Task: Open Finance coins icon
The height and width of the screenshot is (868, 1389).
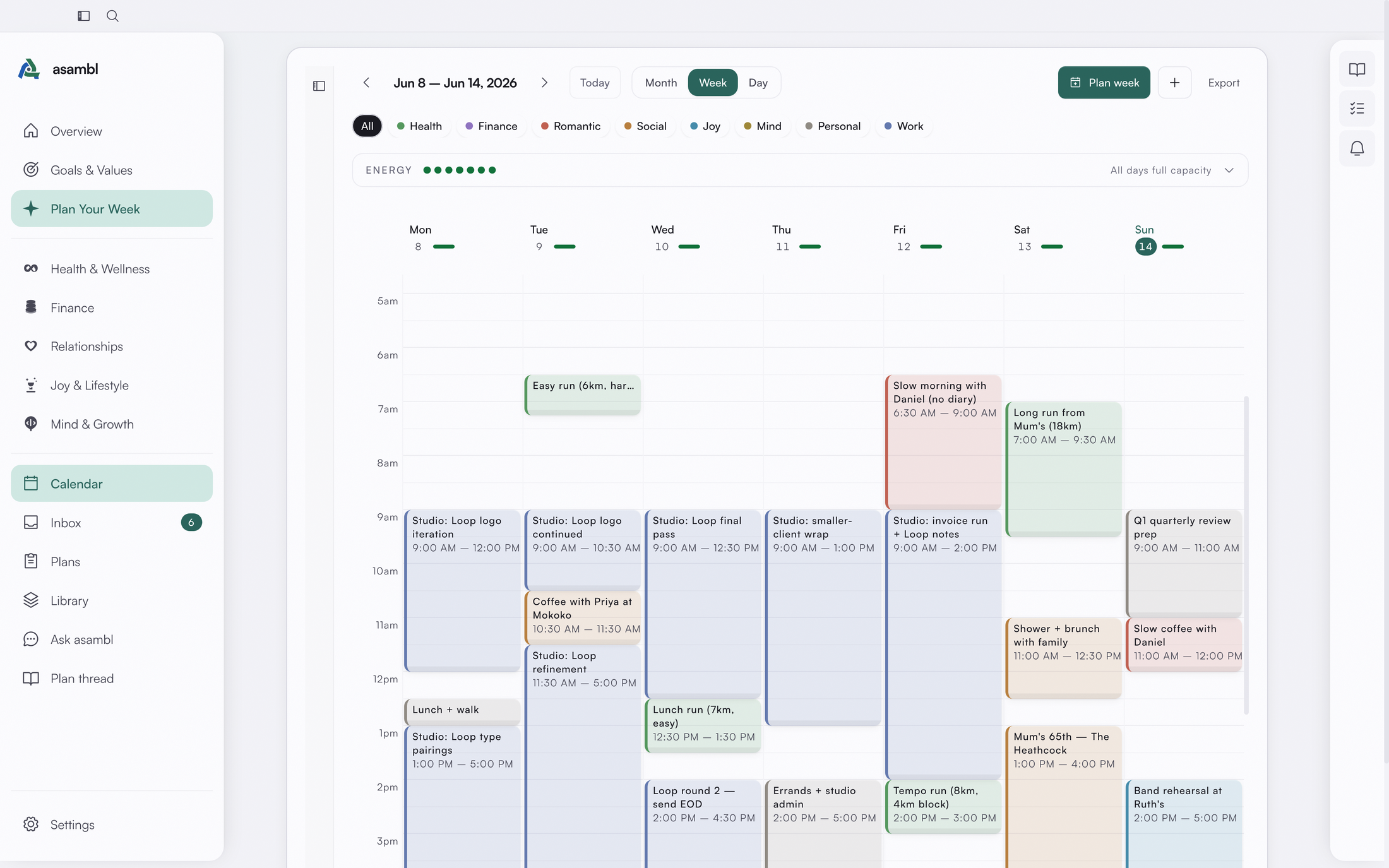Action: click(30, 307)
